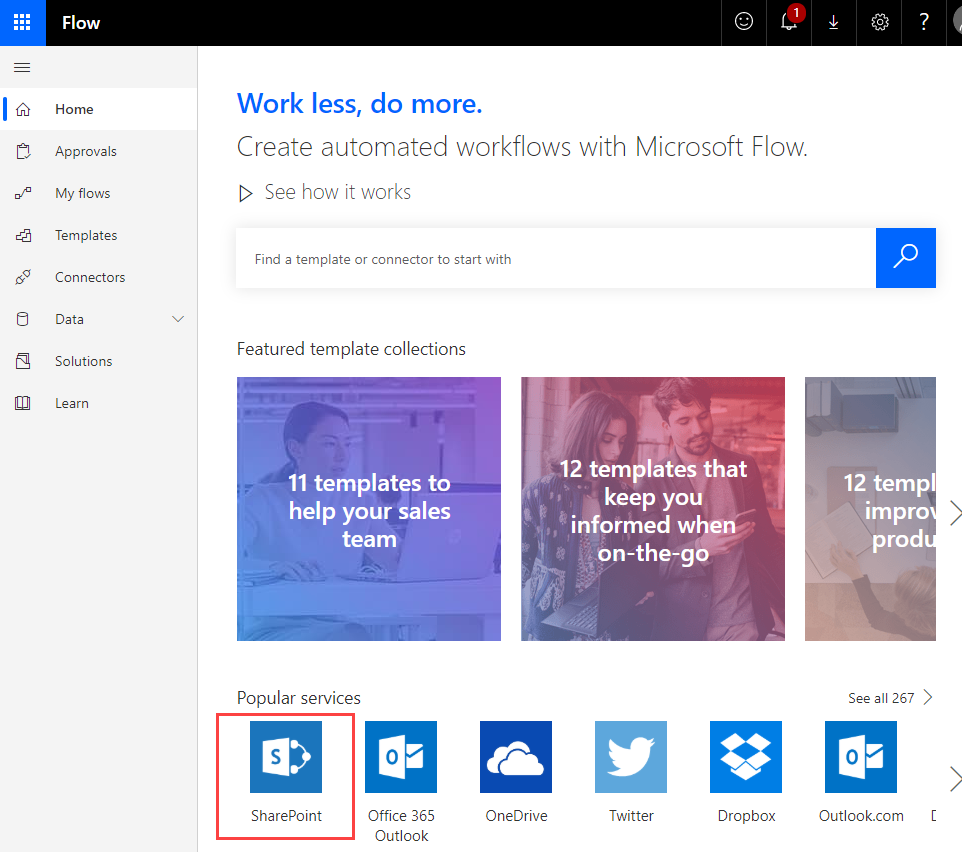Click the help question mark
This screenshot has width=962, height=852.
pos(923,22)
